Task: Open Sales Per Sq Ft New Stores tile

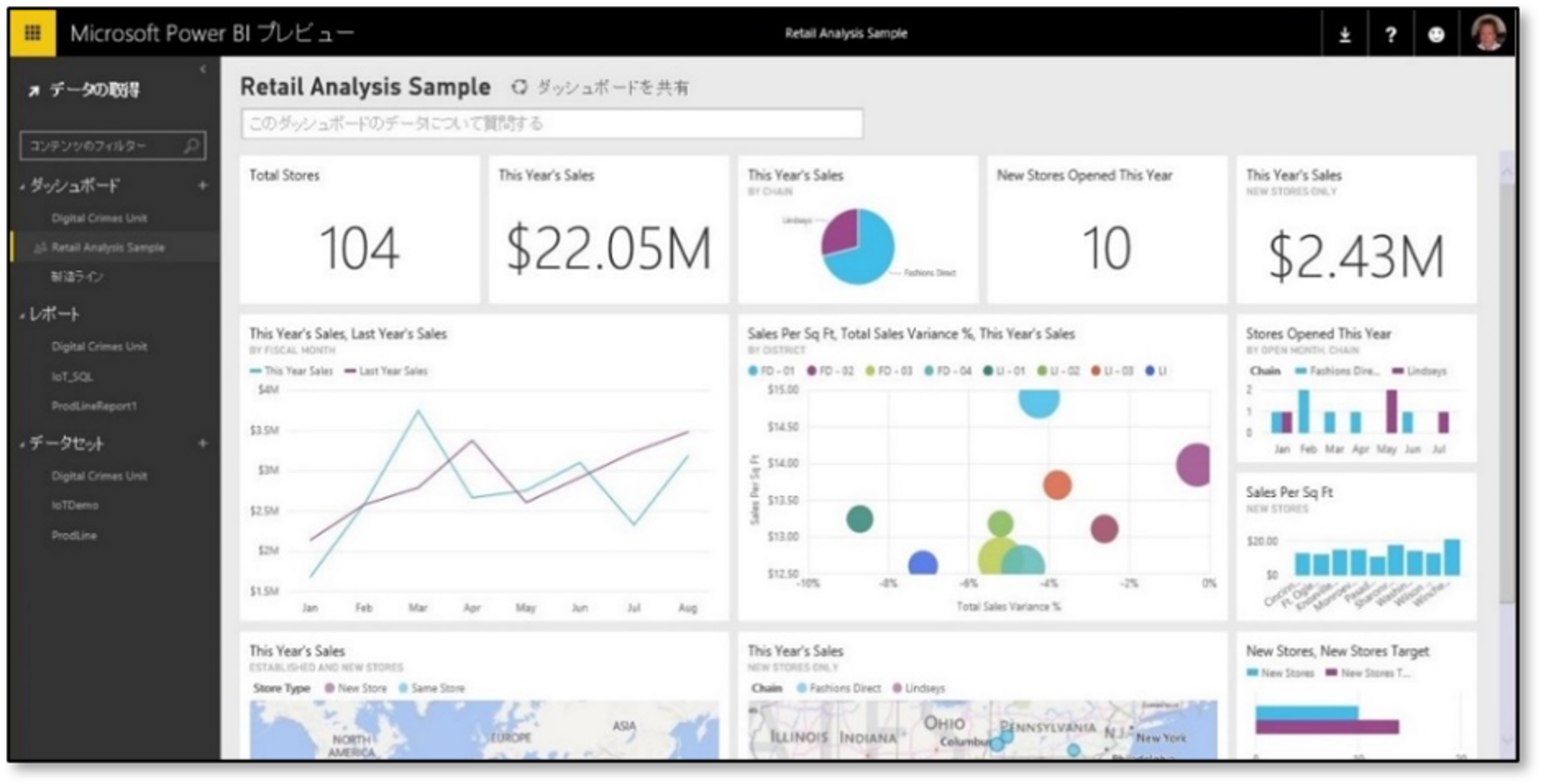Action: [x=1356, y=547]
